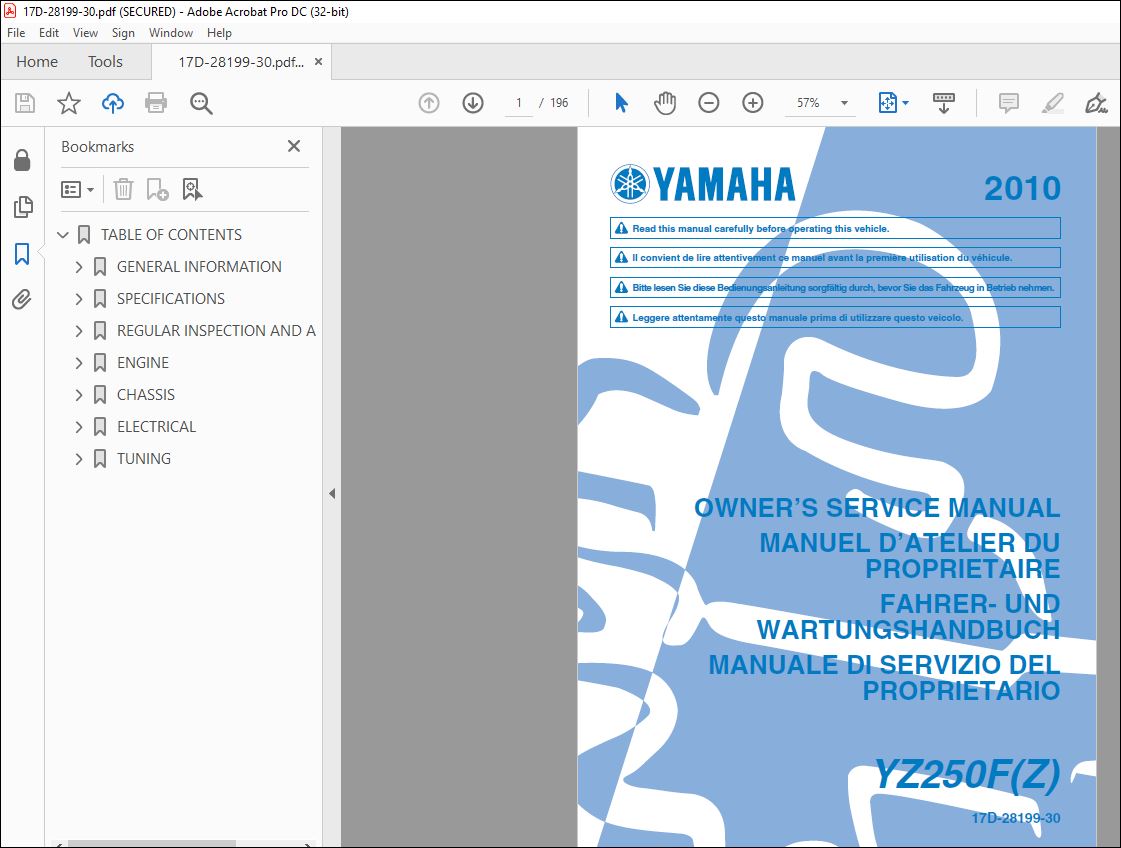
Task: Expand the CHASSIS bookmark
Action: pyautogui.click(x=79, y=395)
